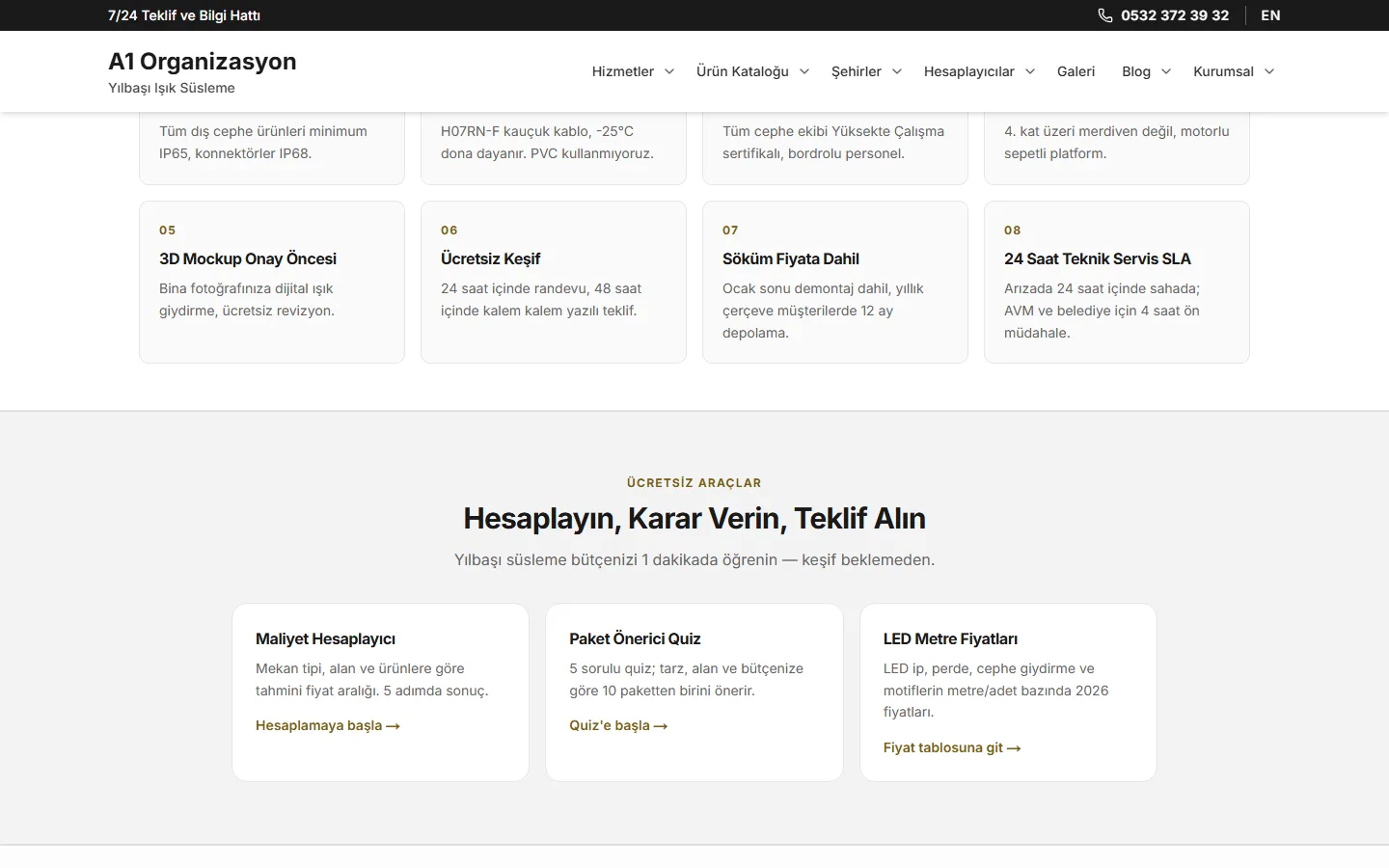Open the Şehirler menu
The image size is (1389, 868).
pyautogui.click(x=857, y=71)
